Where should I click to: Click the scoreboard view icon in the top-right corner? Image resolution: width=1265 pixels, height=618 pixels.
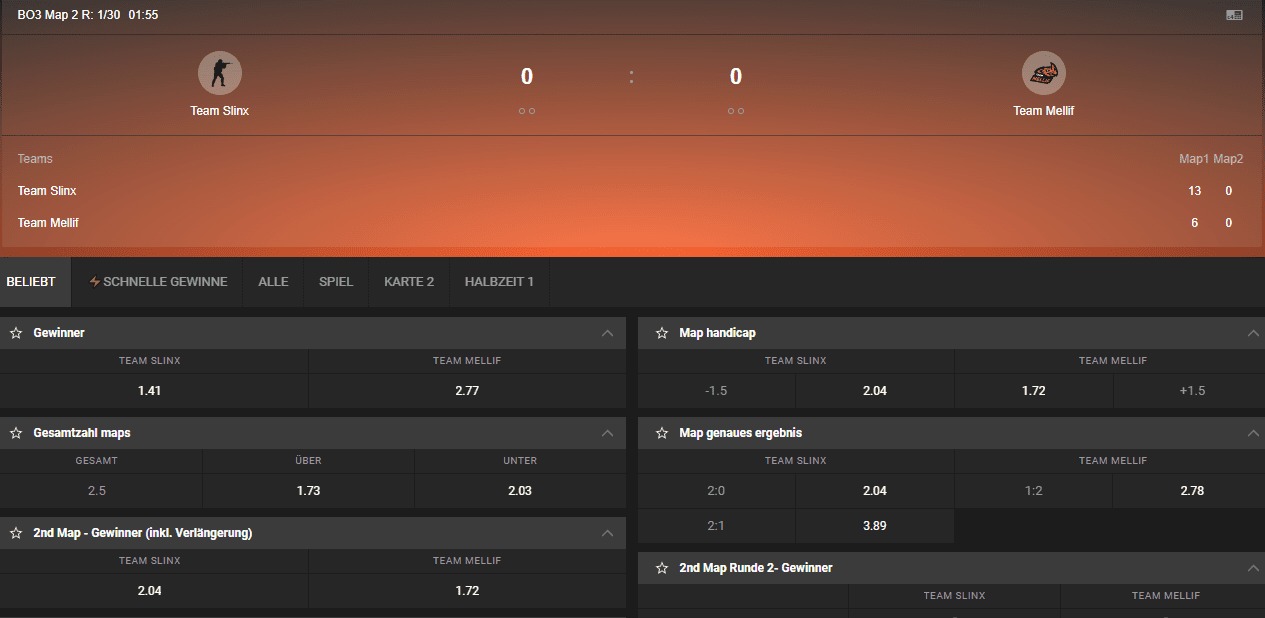[x=1234, y=15]
